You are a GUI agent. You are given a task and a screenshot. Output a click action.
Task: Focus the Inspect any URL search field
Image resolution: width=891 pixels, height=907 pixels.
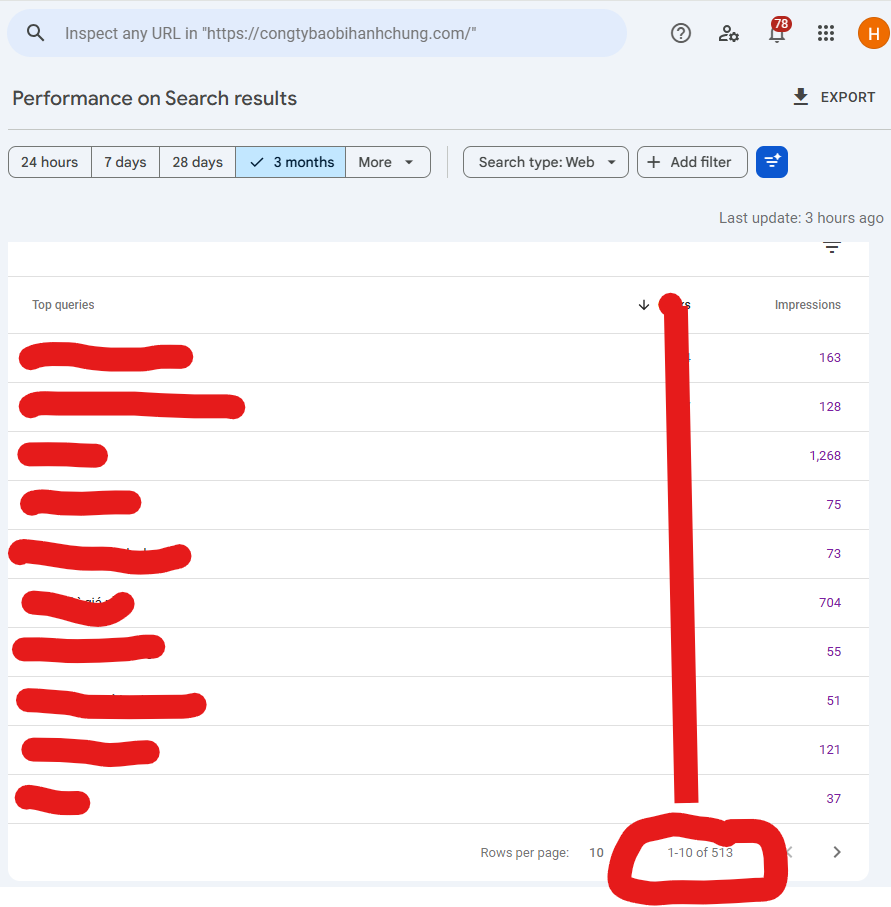pyautogui.click(x=317, y=34)
